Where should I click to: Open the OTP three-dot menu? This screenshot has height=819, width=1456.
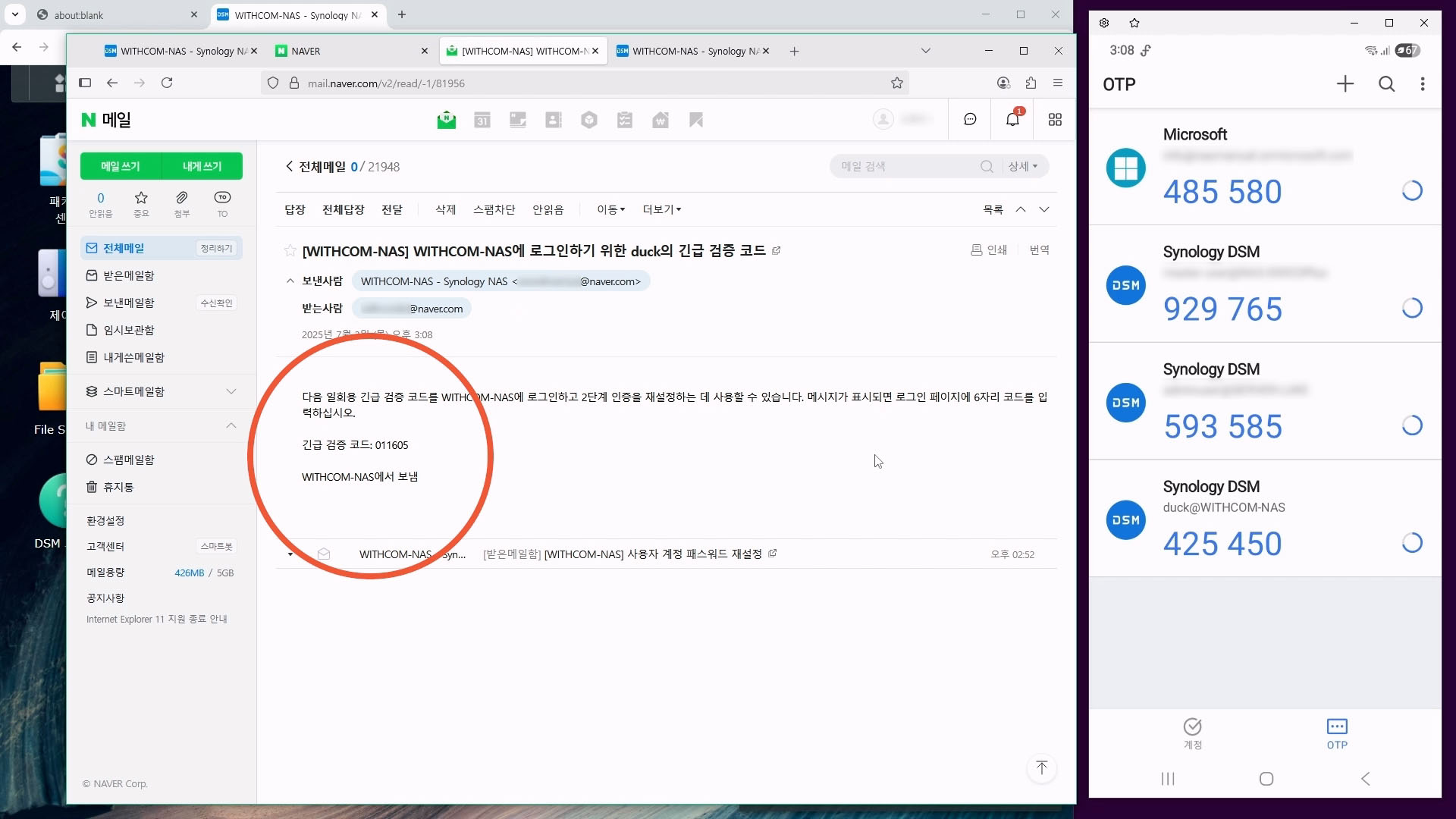coord(1422,84)
